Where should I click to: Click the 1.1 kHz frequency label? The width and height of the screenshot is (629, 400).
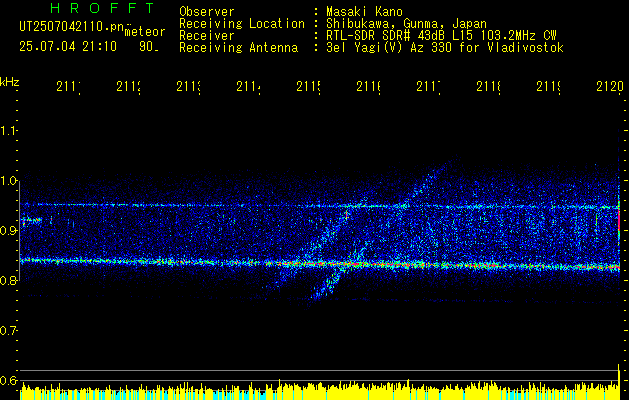[x=9, y=131]
